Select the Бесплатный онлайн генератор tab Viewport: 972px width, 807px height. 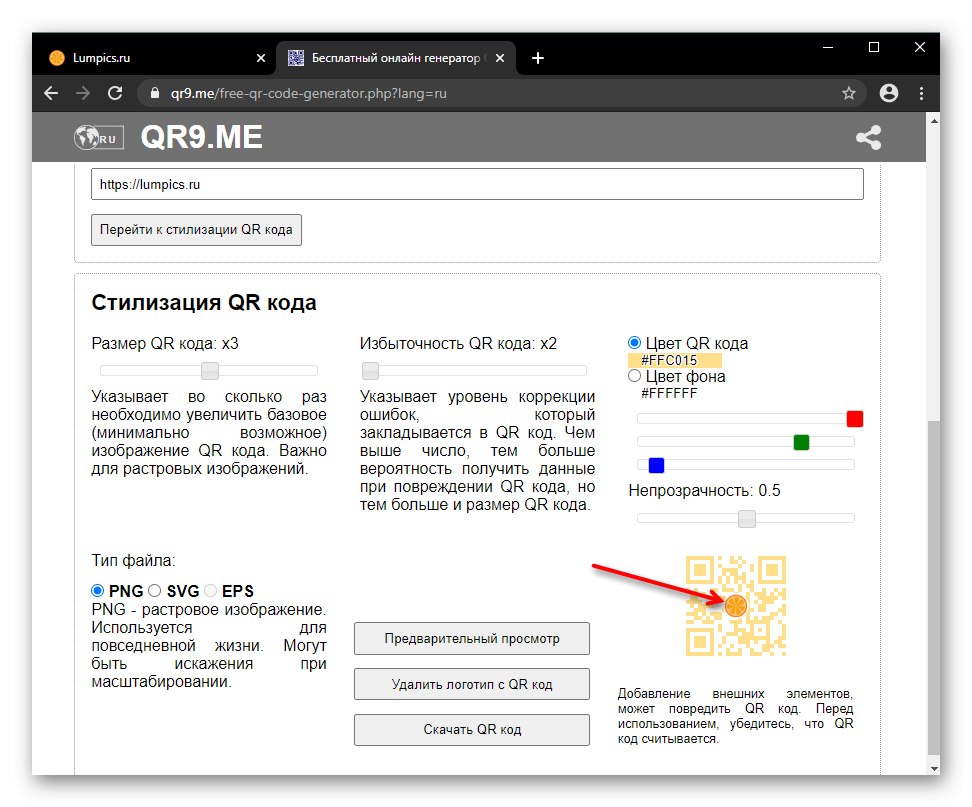click(397, 58)
